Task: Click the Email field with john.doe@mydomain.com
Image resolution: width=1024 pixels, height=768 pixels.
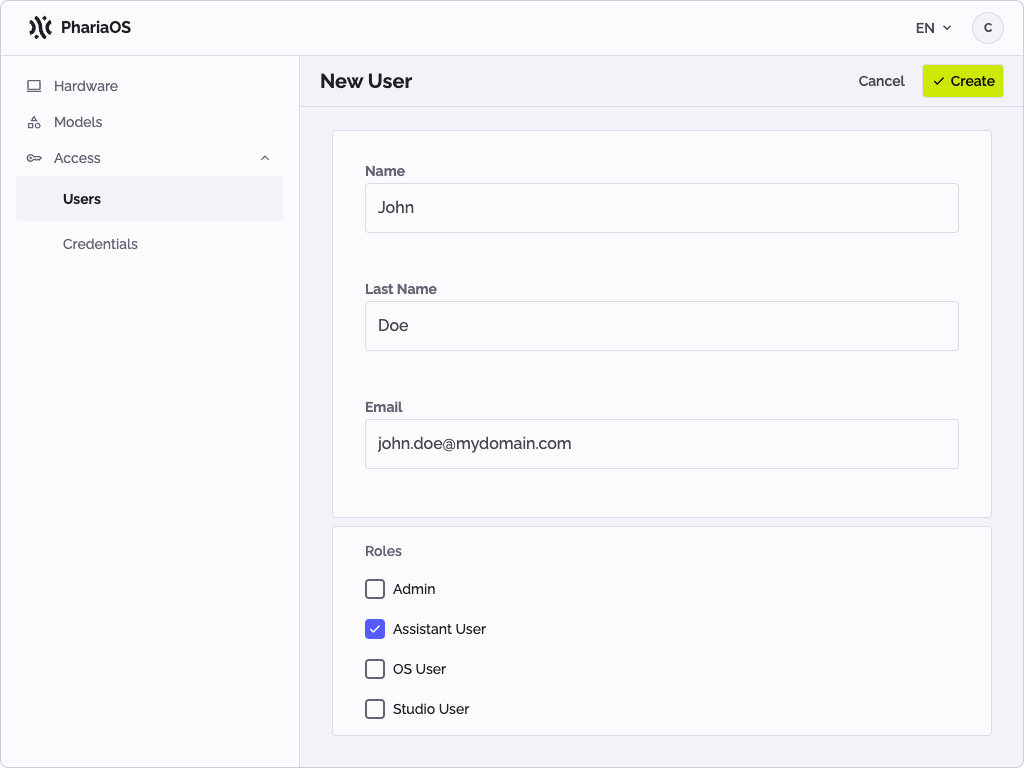Action: [661, 443]
